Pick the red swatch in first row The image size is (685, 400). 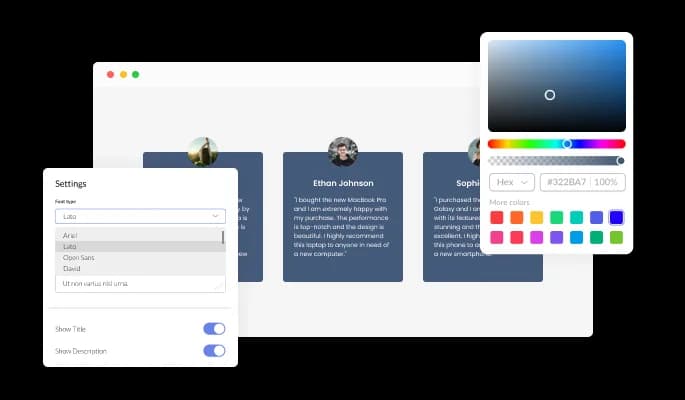(497, 217)
